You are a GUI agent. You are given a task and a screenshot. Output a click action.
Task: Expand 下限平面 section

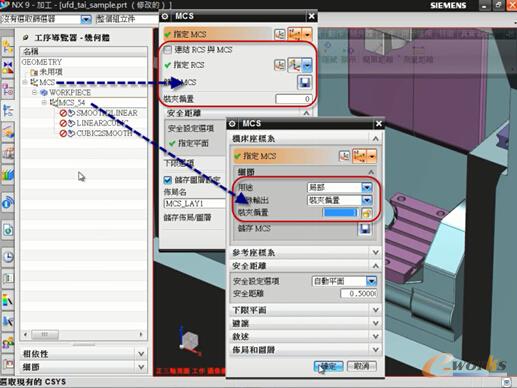375,310
